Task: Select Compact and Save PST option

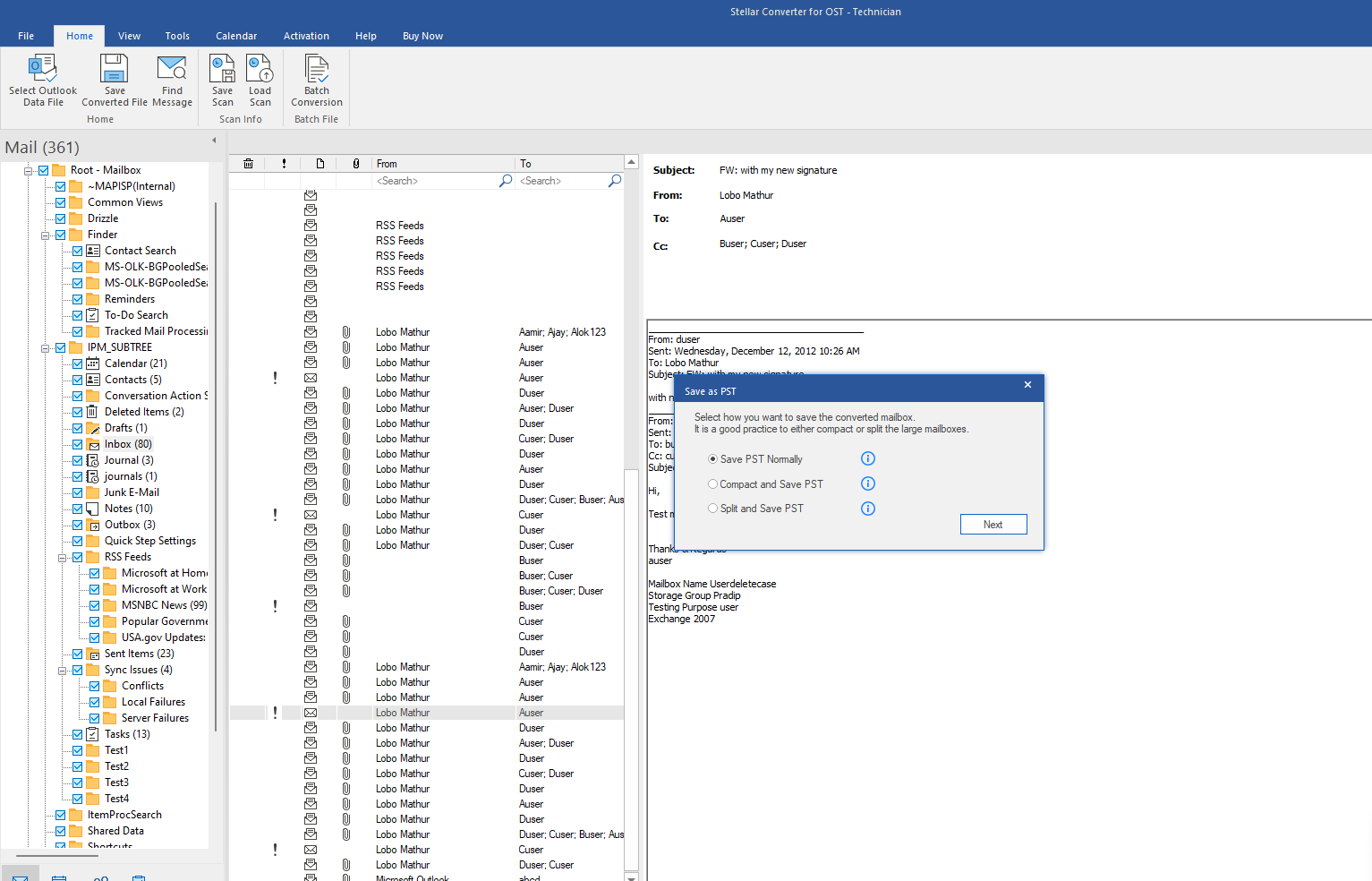Action: [712, 484]
